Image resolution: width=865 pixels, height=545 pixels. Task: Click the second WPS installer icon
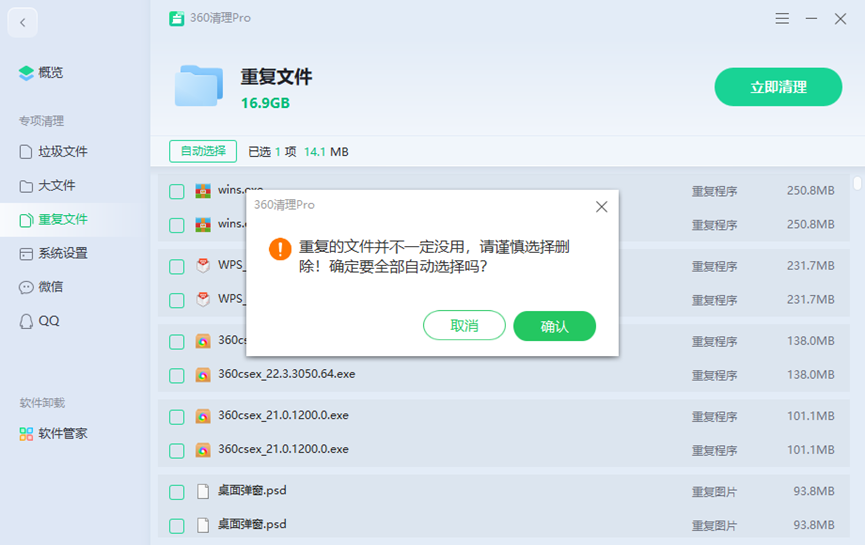pos(203,300)
